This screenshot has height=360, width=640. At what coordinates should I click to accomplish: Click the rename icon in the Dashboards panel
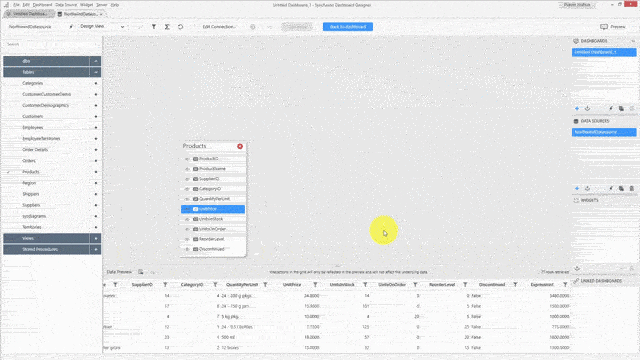(x=611, y=109)
